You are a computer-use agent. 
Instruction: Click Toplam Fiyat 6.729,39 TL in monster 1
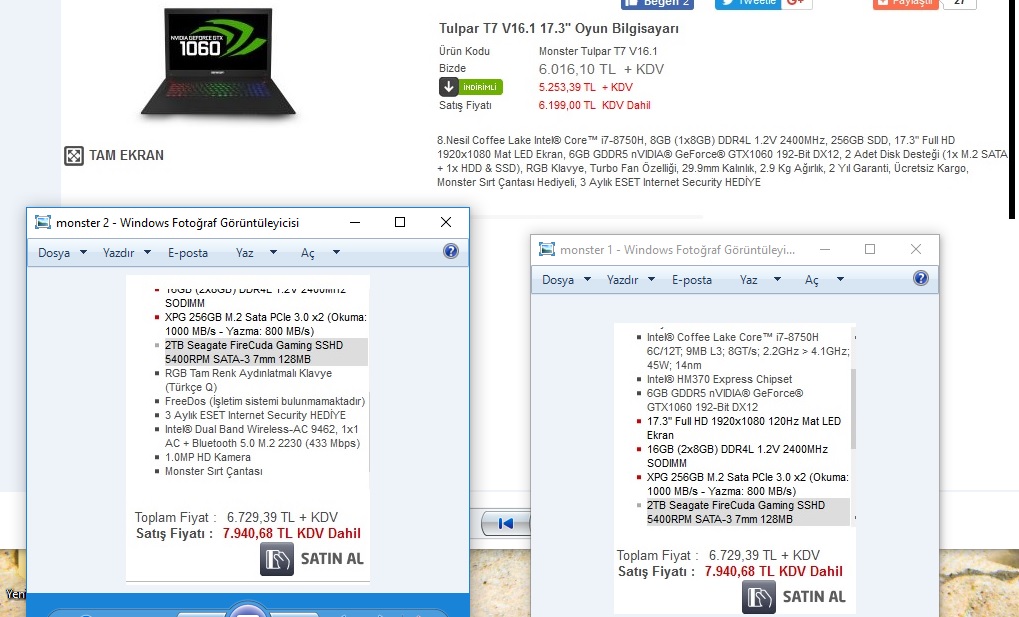click(x=718, y=555)
